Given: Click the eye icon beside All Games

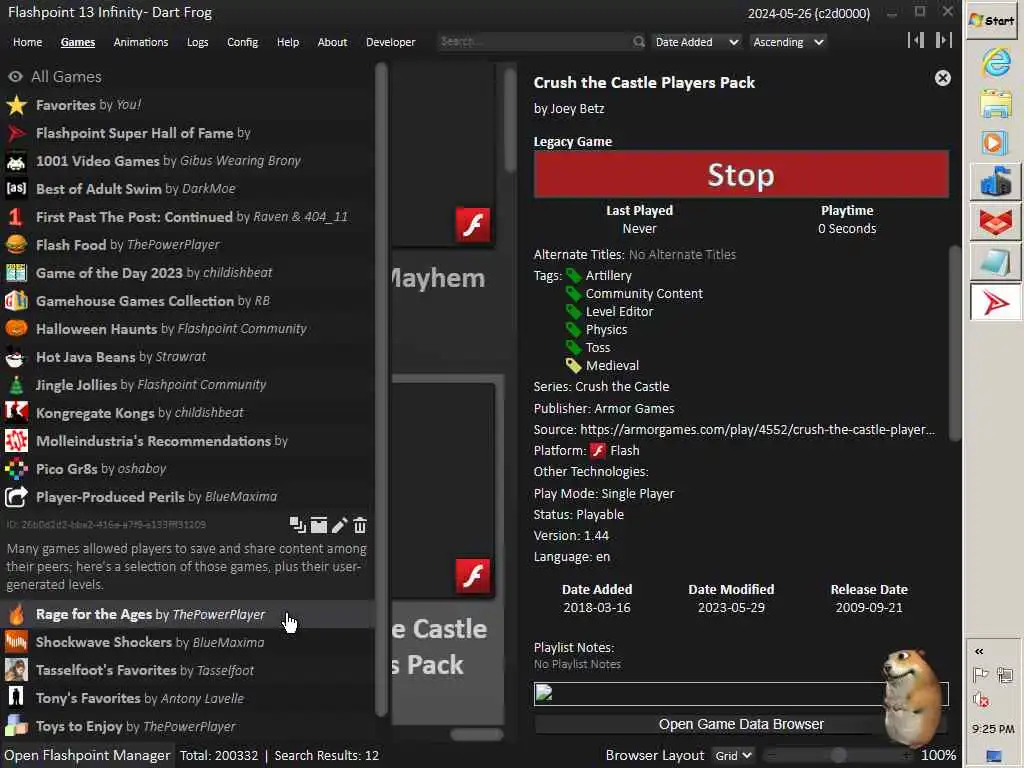Looking at the screenshot, I should (x=15, y=77).
